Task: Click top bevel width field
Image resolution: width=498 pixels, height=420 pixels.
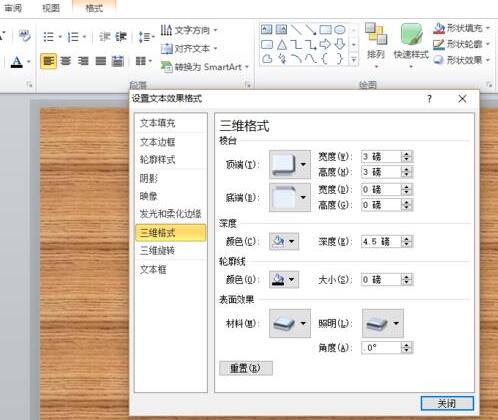Action: click(381, 156)
